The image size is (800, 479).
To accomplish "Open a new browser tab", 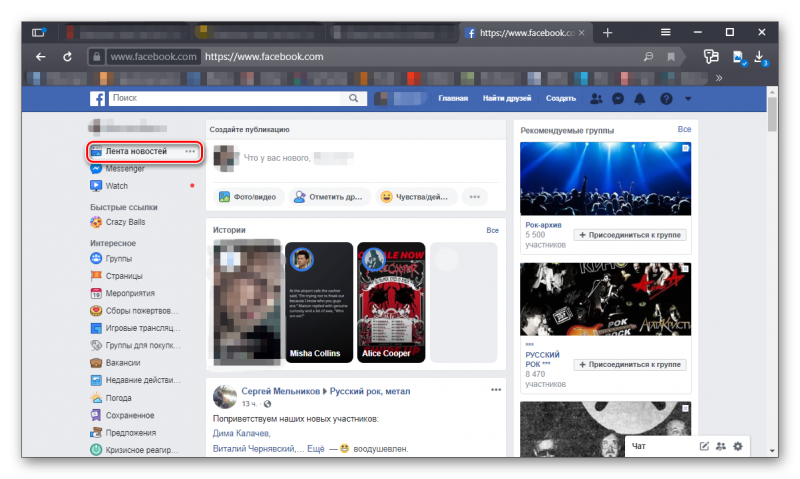I will coord(607,33).
